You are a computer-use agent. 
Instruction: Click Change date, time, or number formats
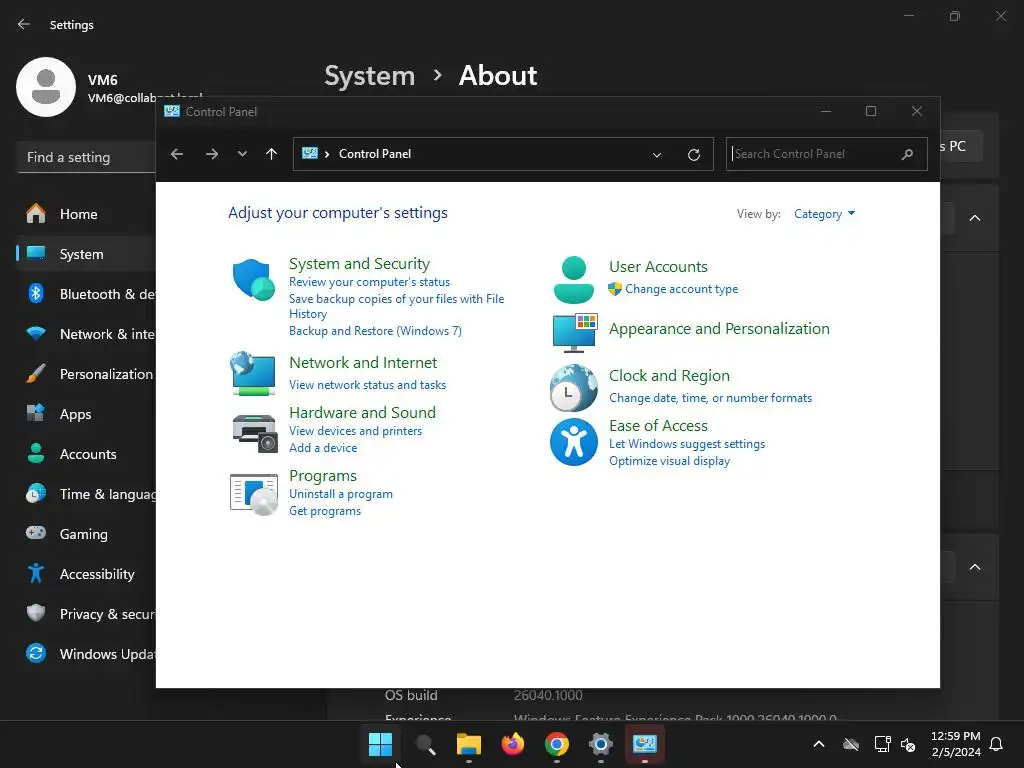[x=711, y=398]
